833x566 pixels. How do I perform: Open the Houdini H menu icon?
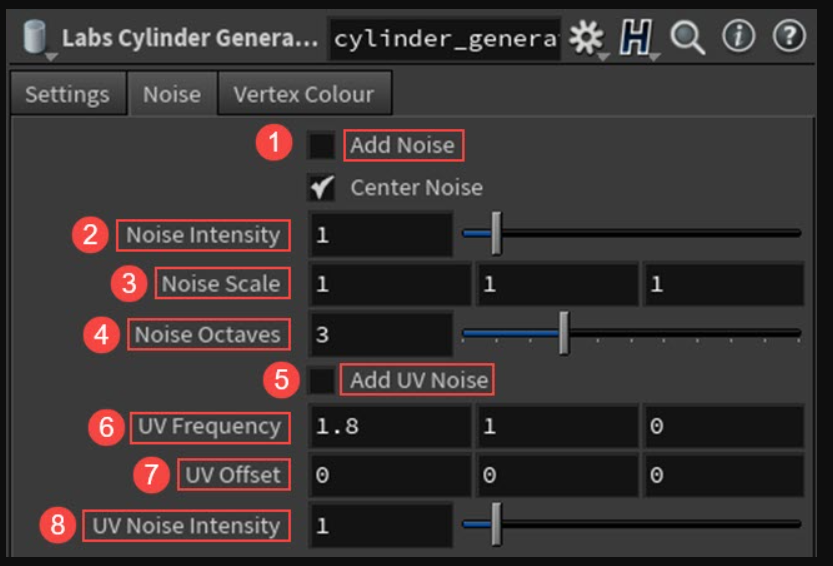click(x=635, y=37)
